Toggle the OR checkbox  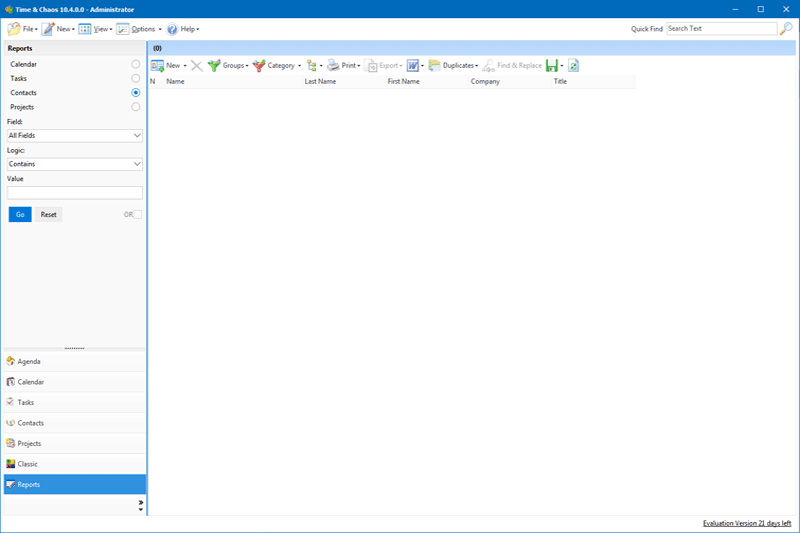138,214
